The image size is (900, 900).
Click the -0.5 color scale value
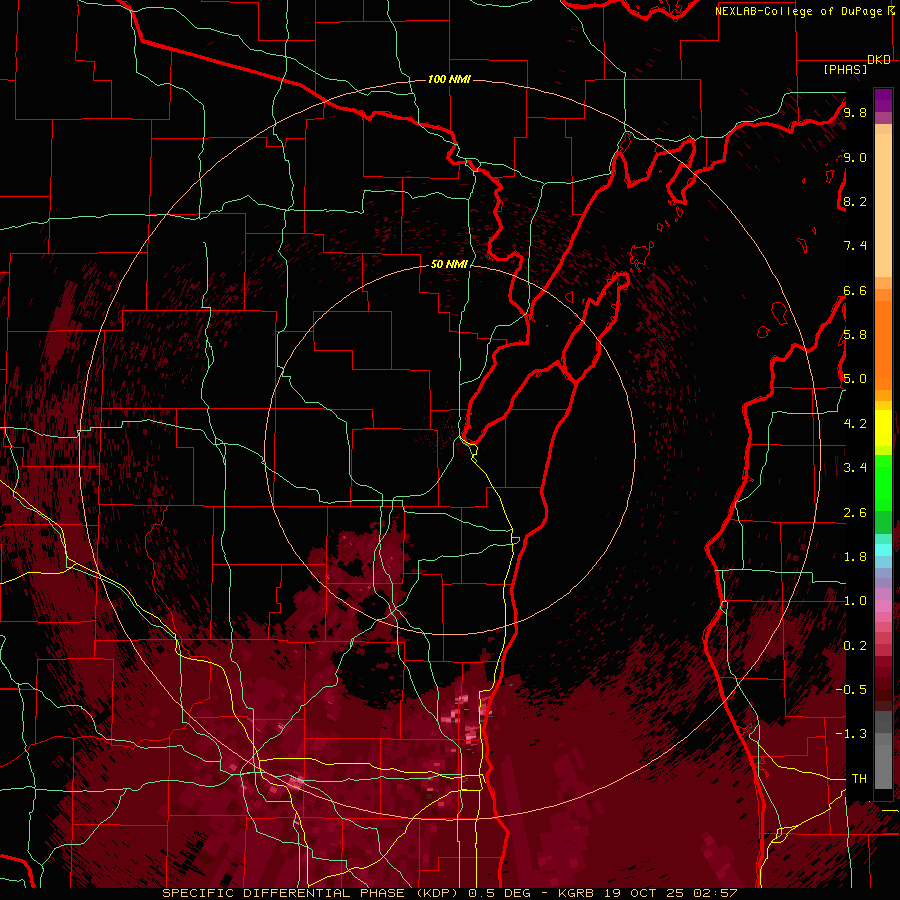pyautogui.click(x=851, y=690)
